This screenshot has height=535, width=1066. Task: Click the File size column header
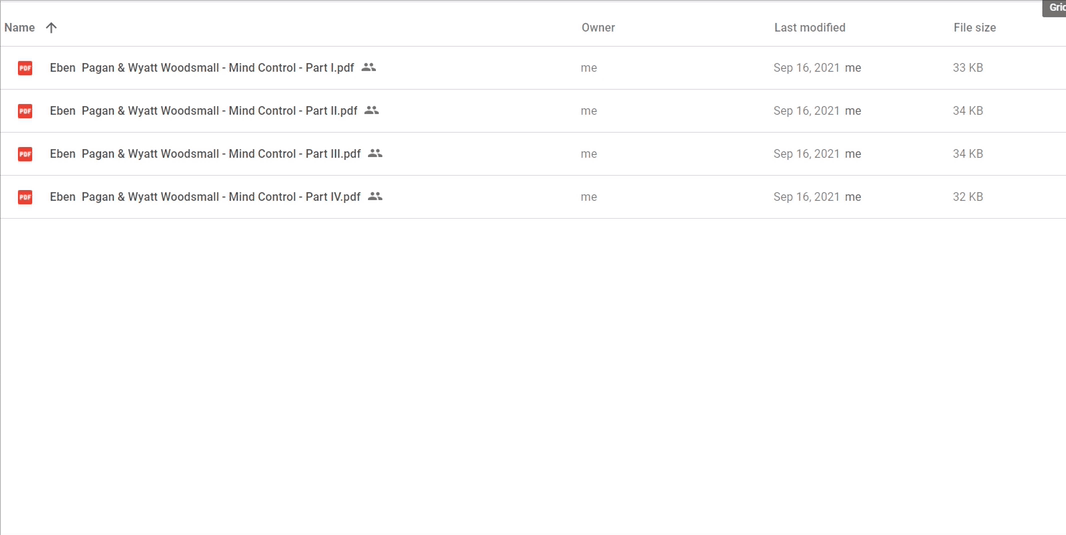[975, 28]
